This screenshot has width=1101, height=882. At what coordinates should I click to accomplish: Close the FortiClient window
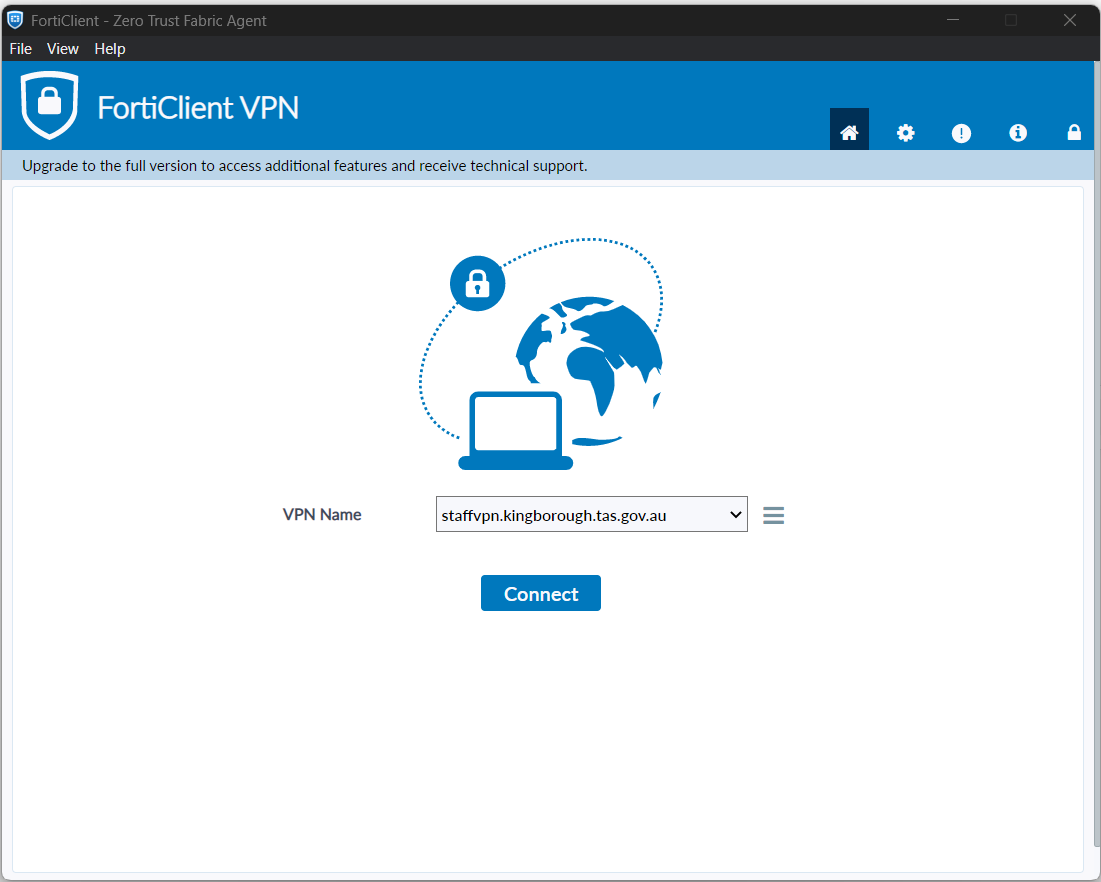click(x=1069, y=20)
